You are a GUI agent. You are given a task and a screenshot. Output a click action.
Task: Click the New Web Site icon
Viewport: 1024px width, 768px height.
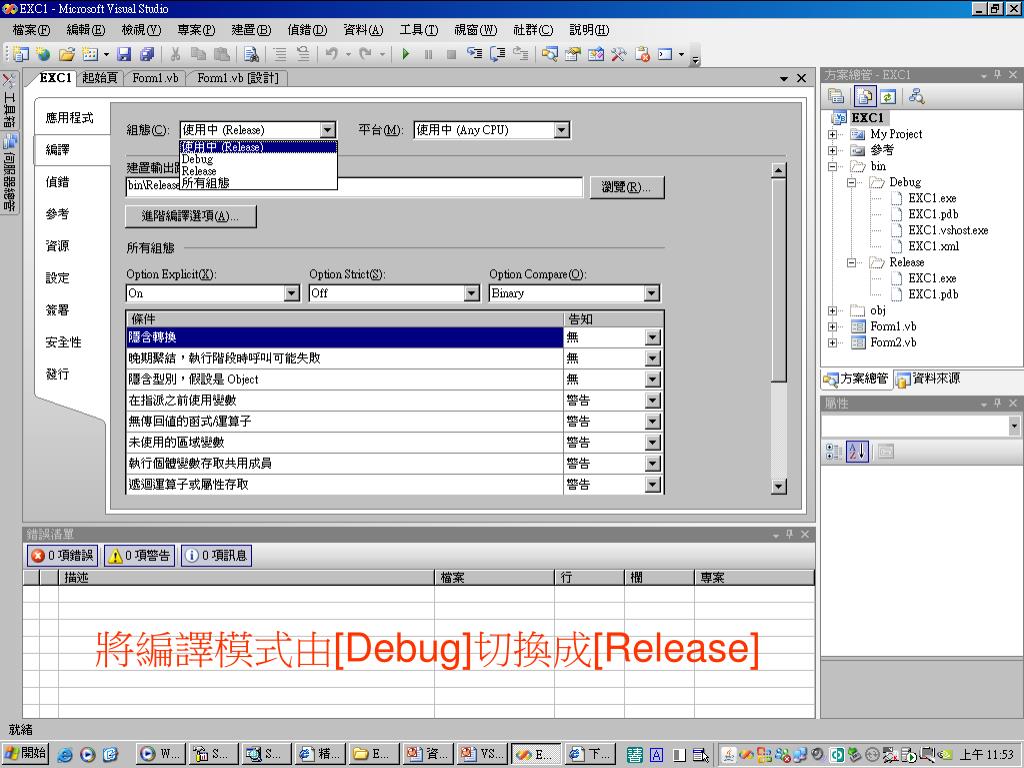(x=43, y=54)
